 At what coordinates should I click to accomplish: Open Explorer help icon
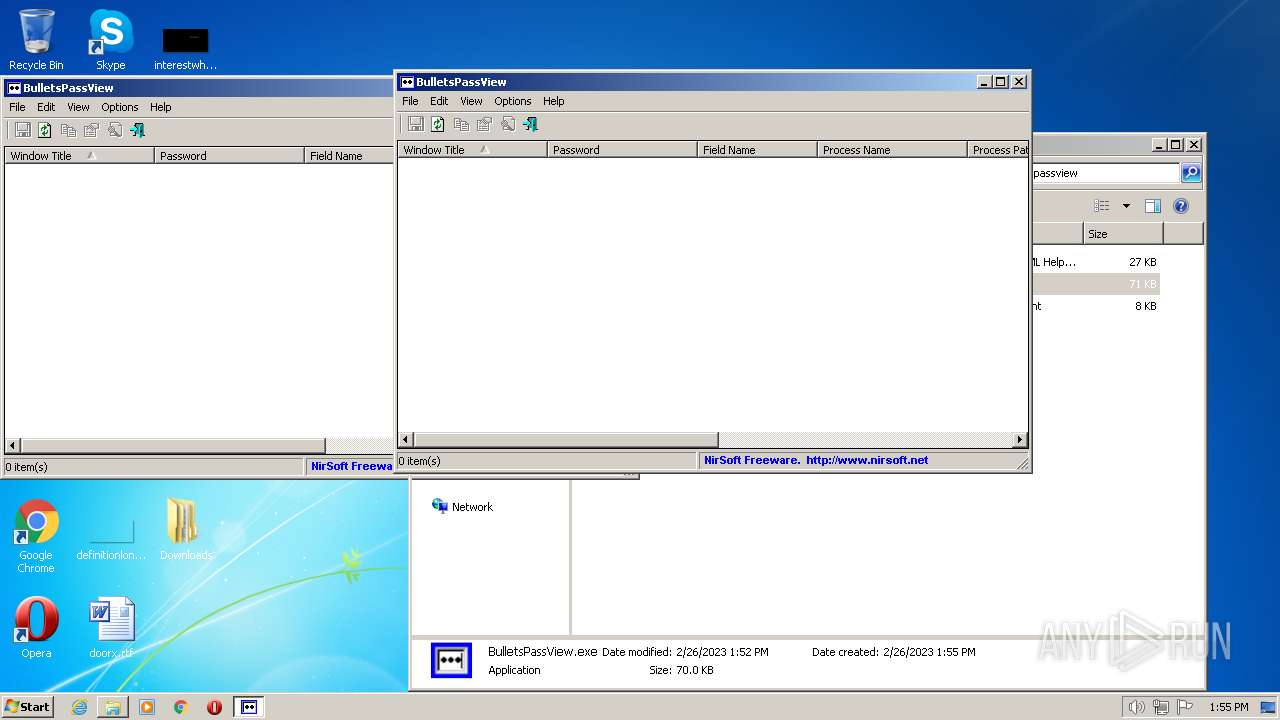click(x=1181, y=206)
